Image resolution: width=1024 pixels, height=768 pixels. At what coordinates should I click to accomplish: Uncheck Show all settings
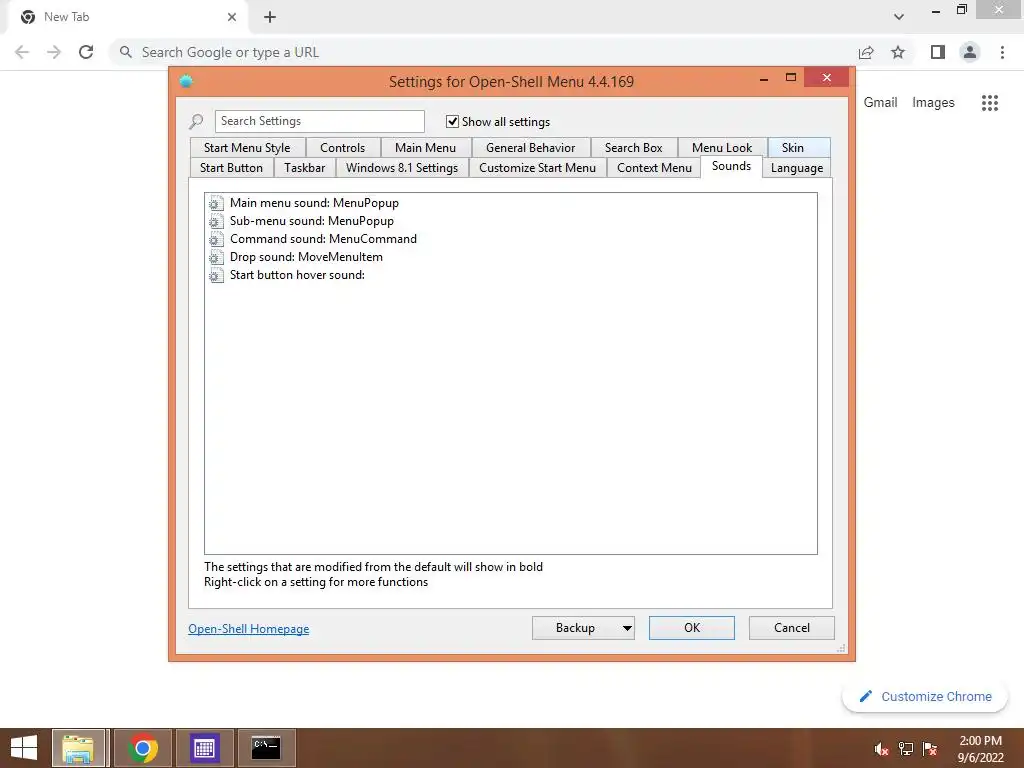[x=452, y=121]
